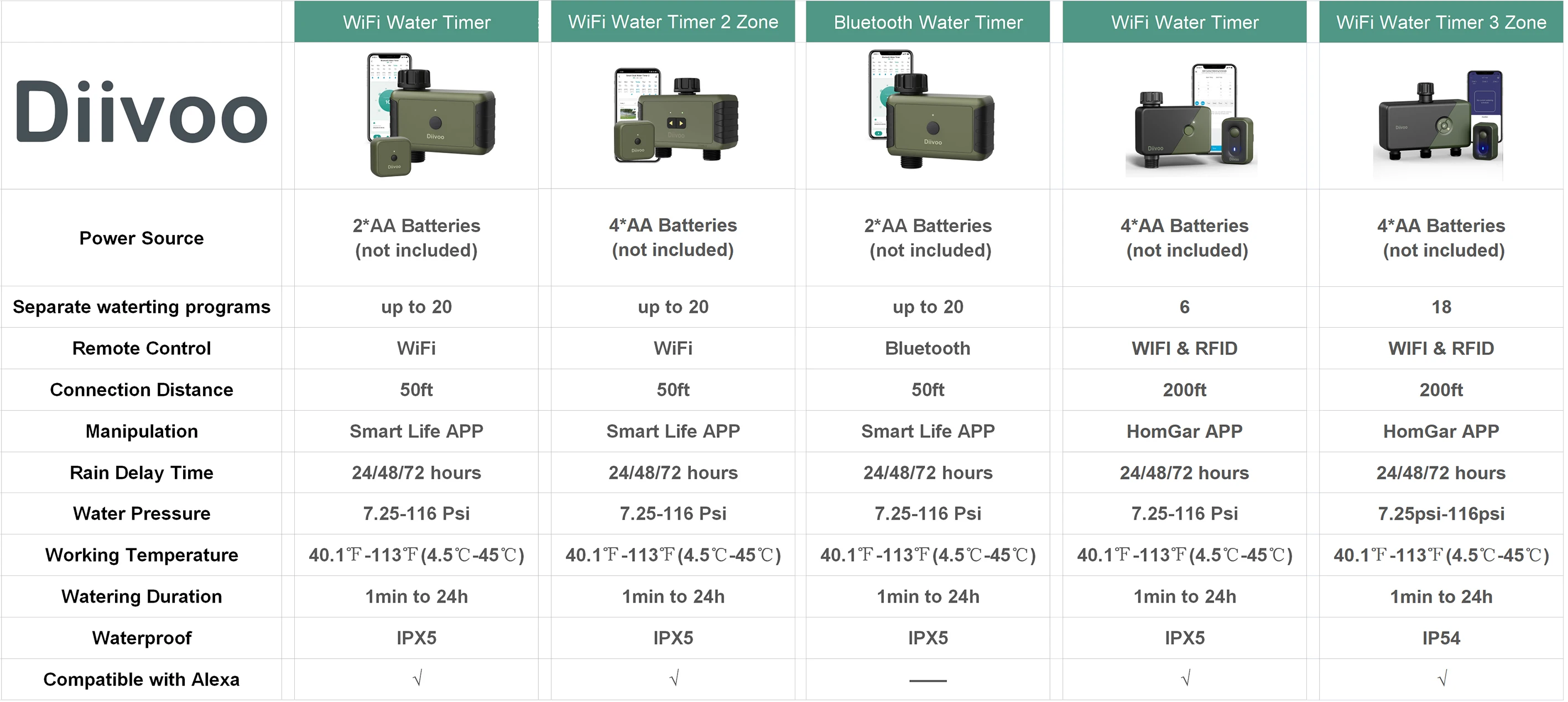This screenshot has width=1568, height=702.
Task: Click 'up to 20' in the Bluetooth column
Action: click(928, 307)
